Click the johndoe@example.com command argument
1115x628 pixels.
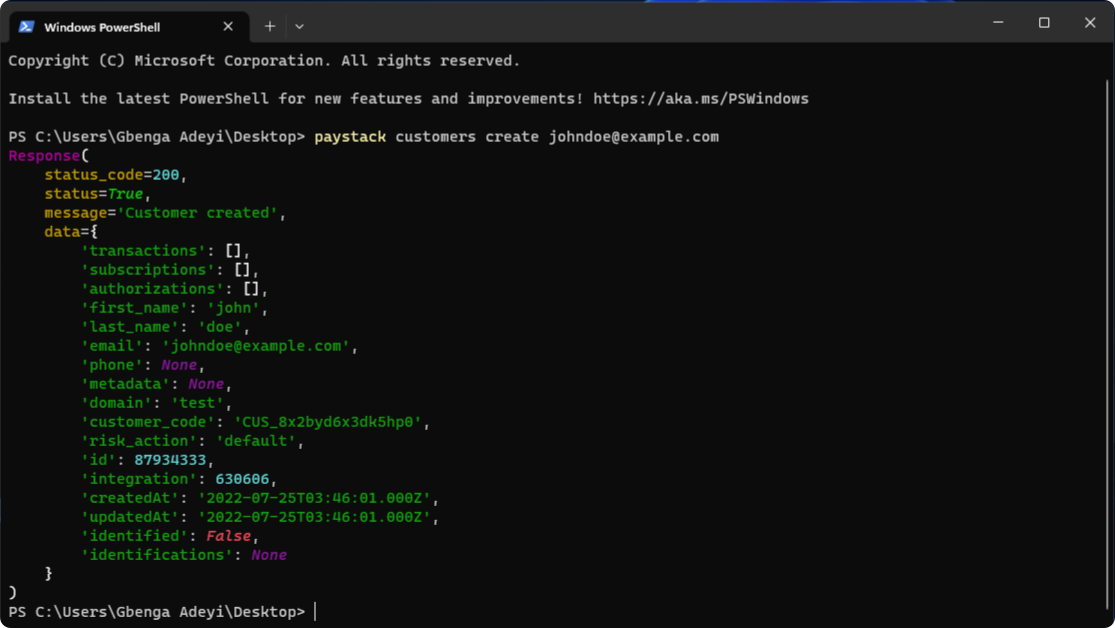(x=634, y=137)
